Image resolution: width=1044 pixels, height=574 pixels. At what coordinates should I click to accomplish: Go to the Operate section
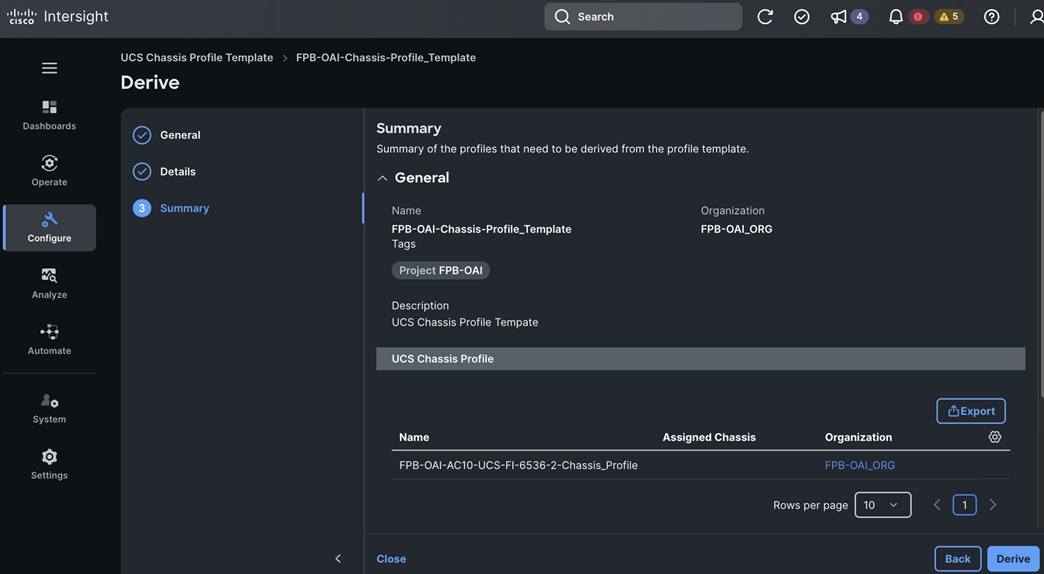[x=49, y=171]
